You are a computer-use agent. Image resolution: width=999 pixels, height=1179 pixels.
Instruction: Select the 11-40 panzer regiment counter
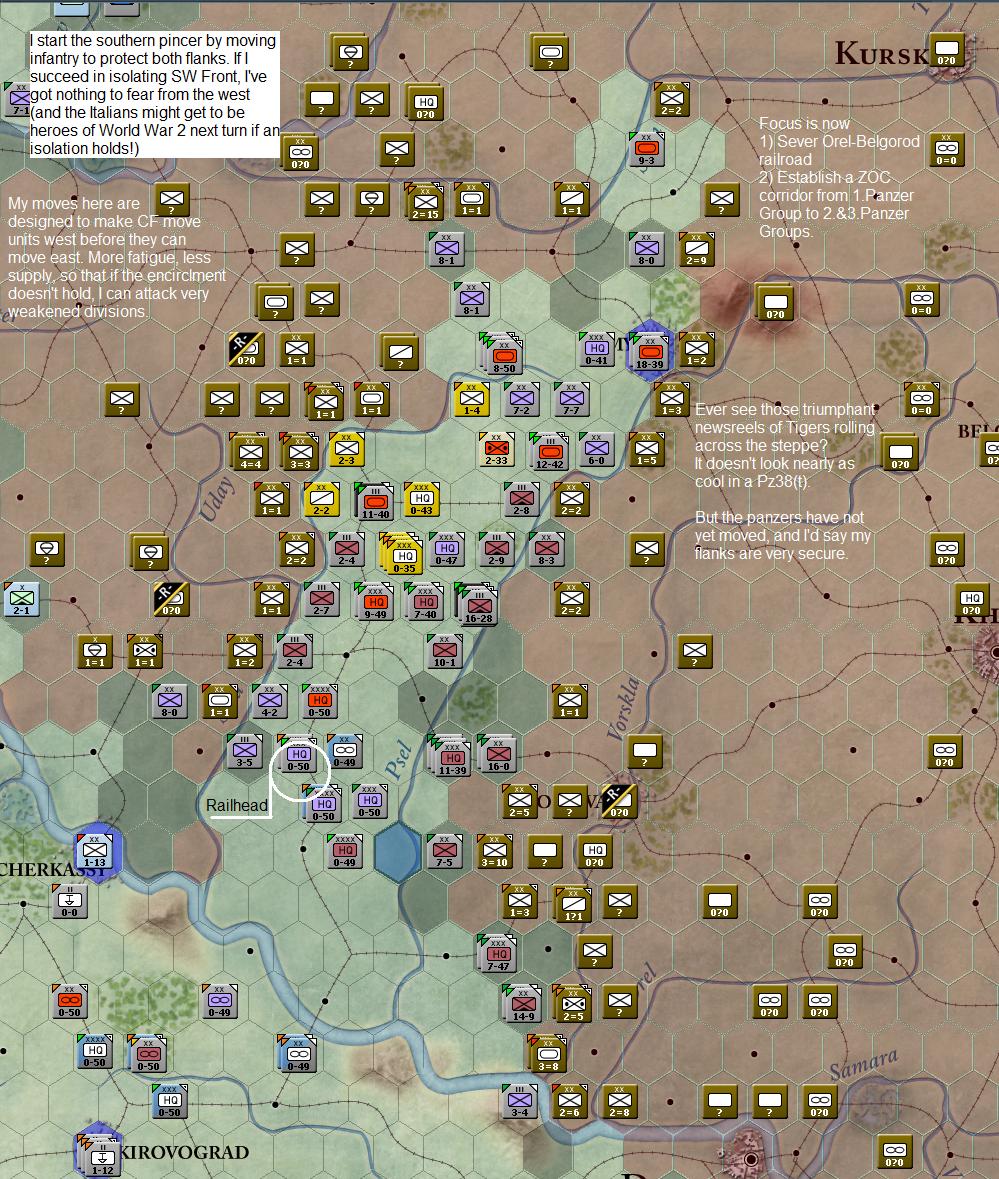click(x=375, y=502)
